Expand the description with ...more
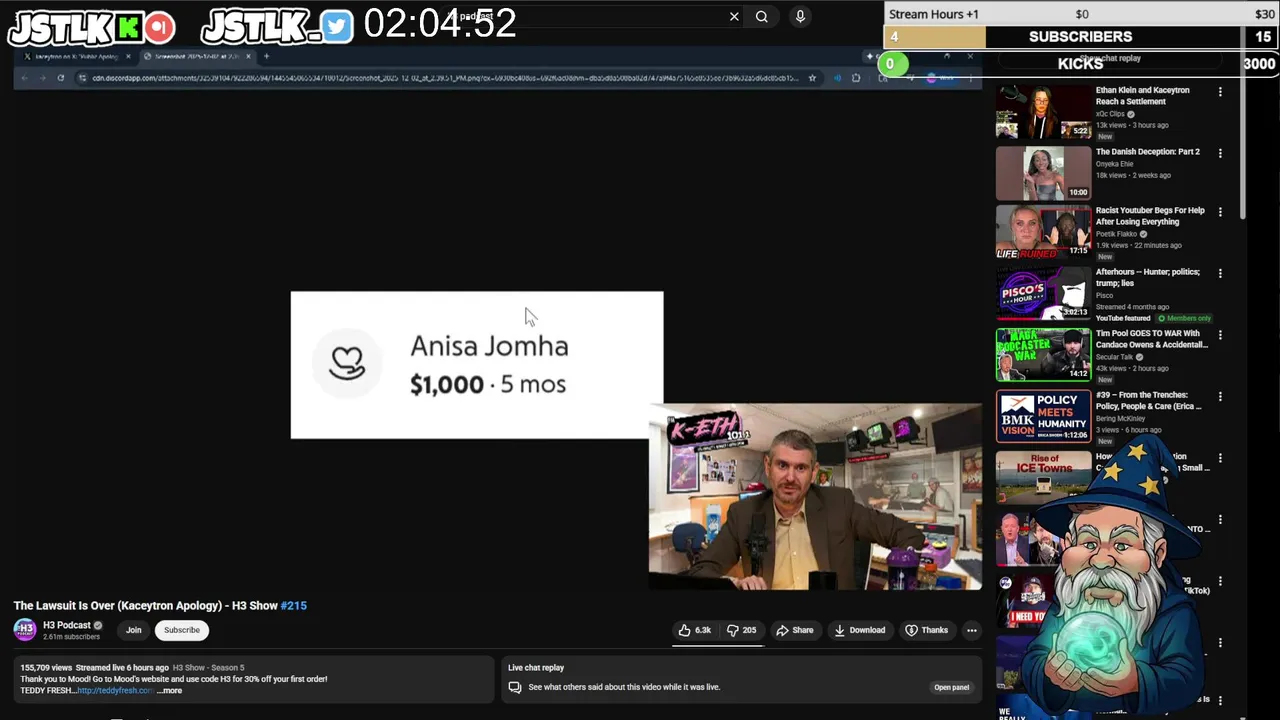 [170, 690]
